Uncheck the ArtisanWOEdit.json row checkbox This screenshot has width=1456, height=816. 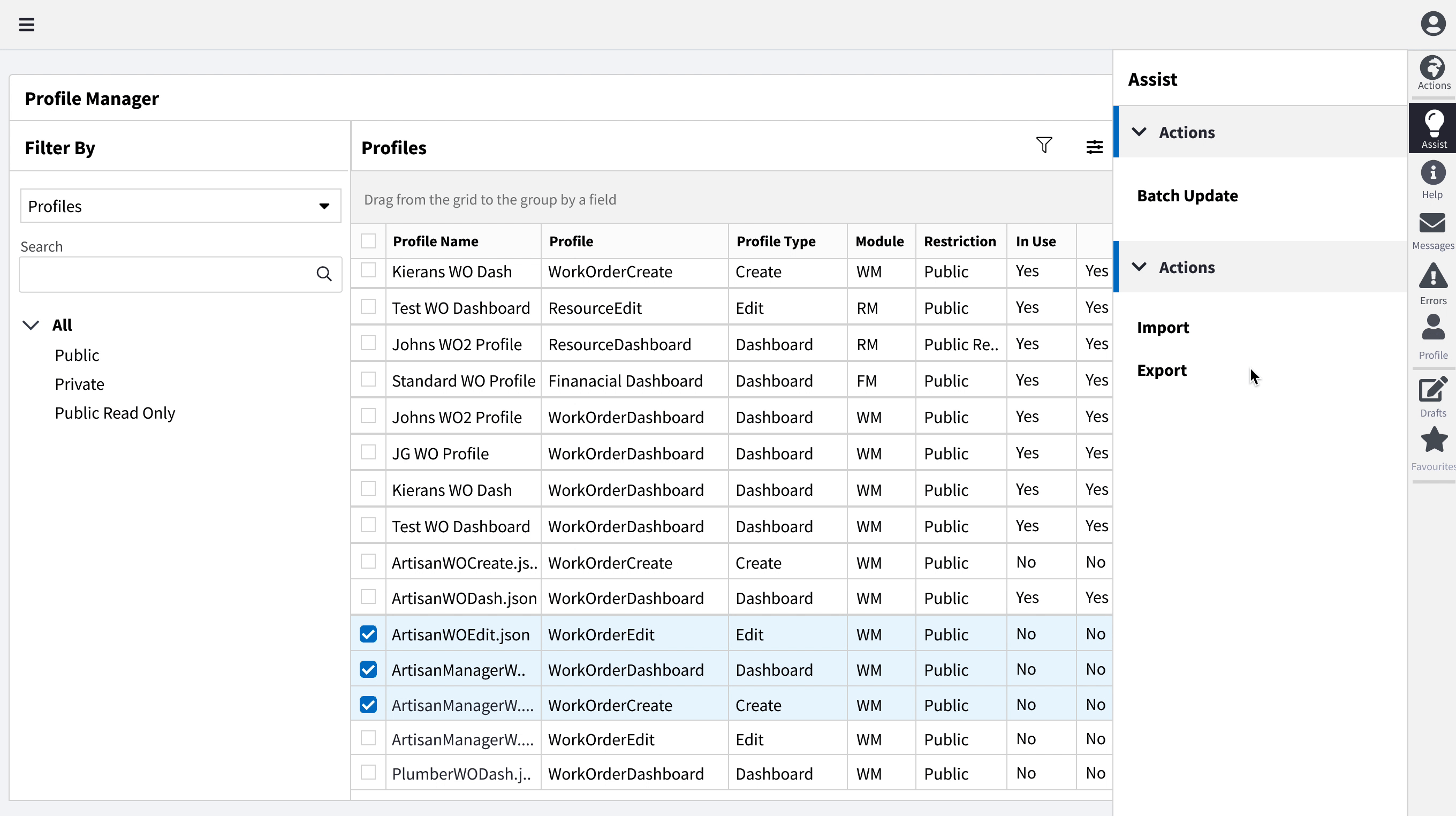click(x=368, y=634)
